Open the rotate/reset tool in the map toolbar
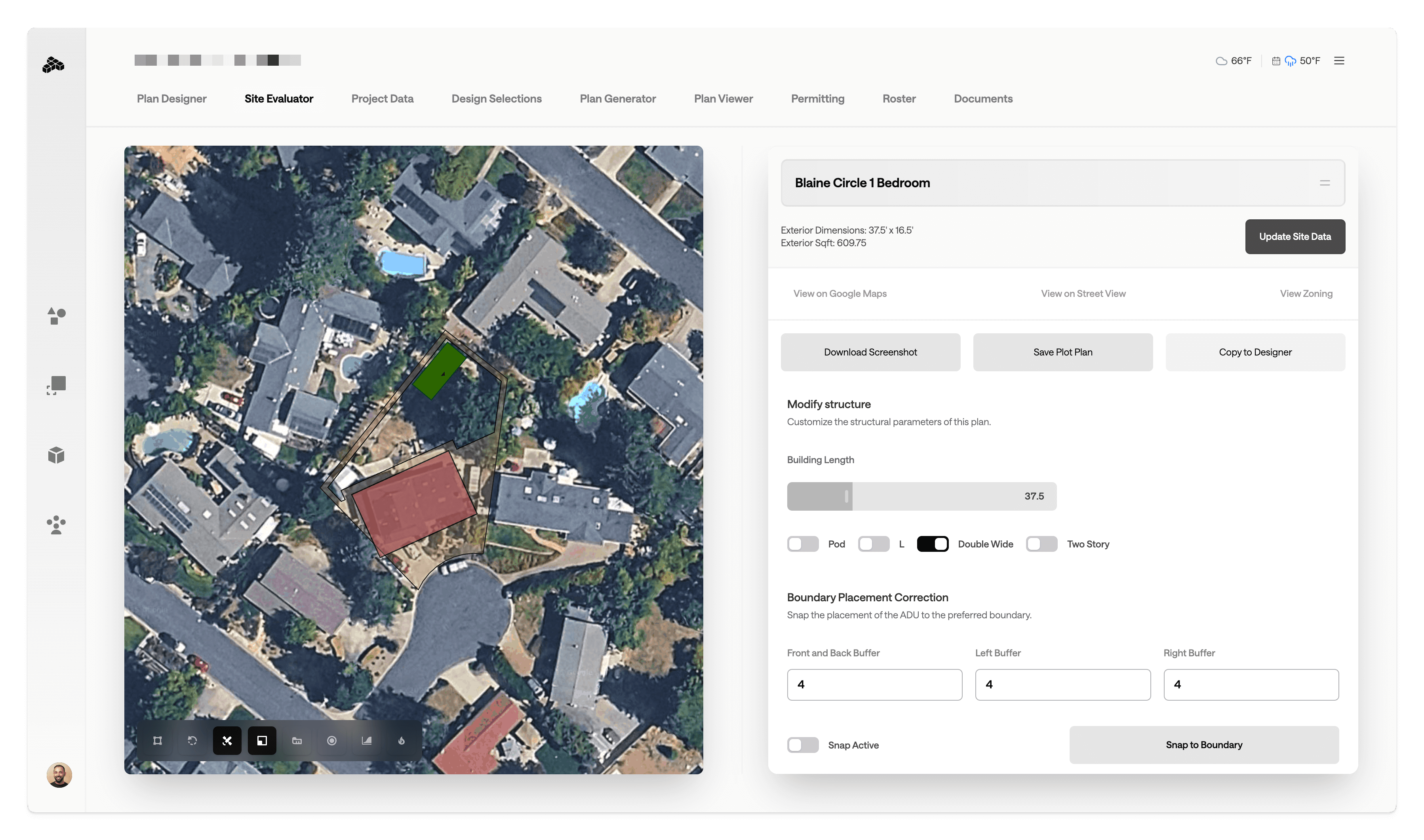The image size is (1424, 840). 192,740
